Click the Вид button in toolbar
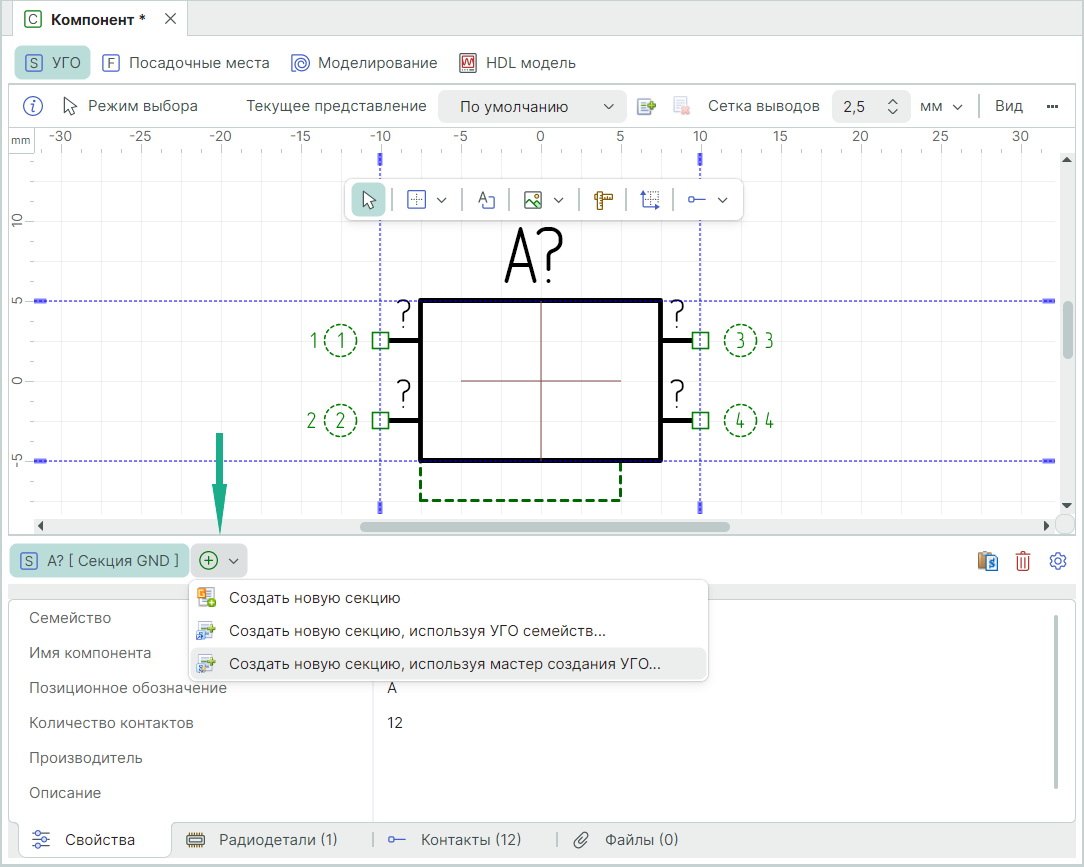Image resolution: width=1084 pixels, height=867 pixels. point(1008,106)
